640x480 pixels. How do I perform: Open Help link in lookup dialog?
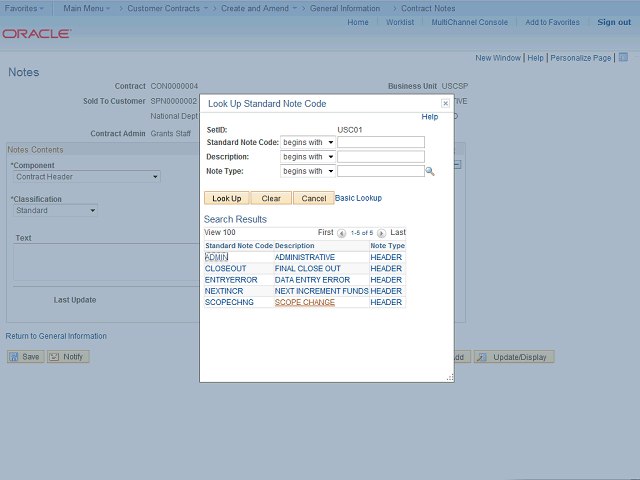pyautogui.click(x=429, y=117)
